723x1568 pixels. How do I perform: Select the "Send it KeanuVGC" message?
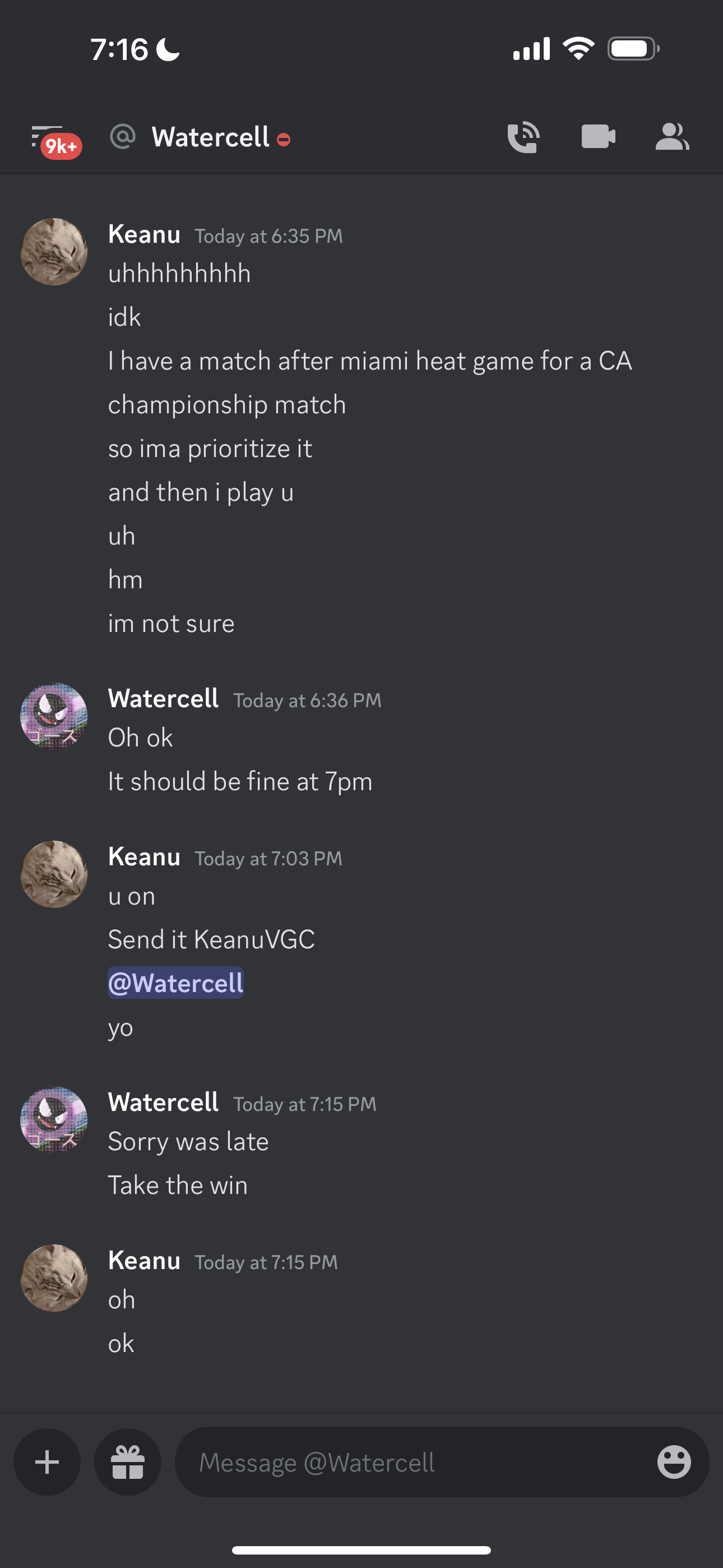(x=211, y=939)
